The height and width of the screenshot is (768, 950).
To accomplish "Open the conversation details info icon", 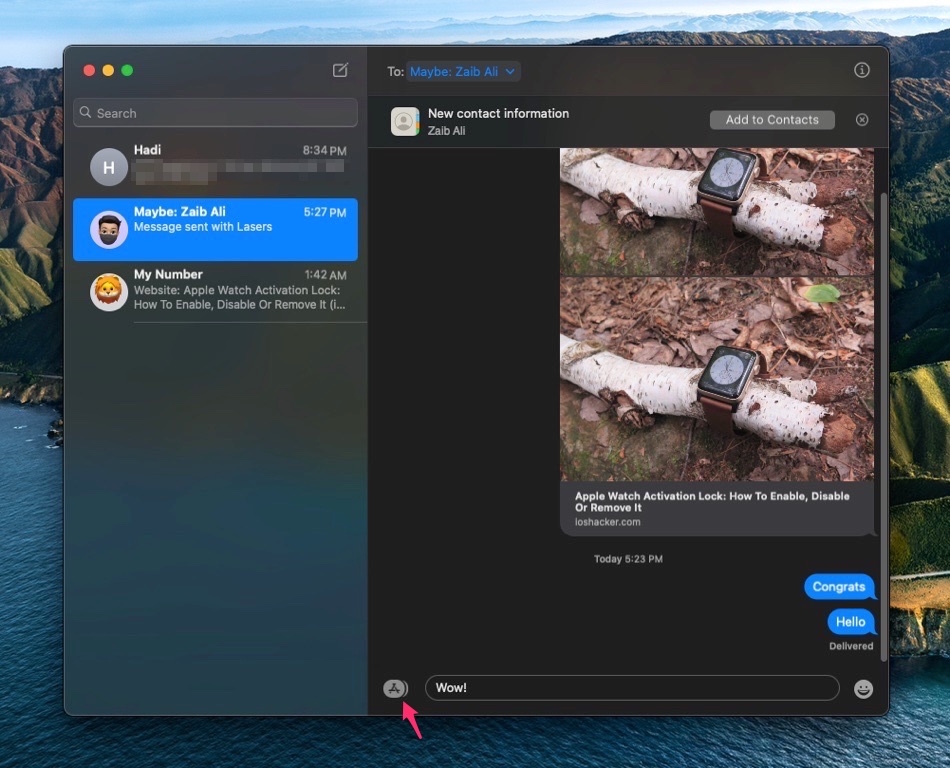I will 862,70.
